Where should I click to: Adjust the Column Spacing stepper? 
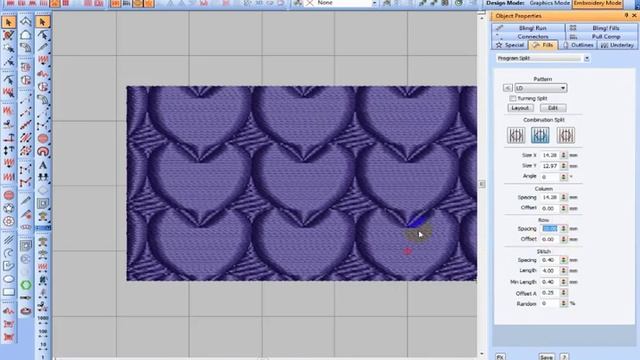[x=563, y=198]
